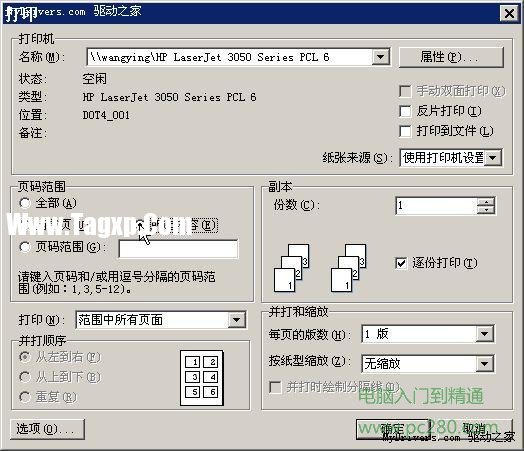Open the 按纸型缩放 scale to paper dropdown

pyautogui.click(x=485, y=363)
